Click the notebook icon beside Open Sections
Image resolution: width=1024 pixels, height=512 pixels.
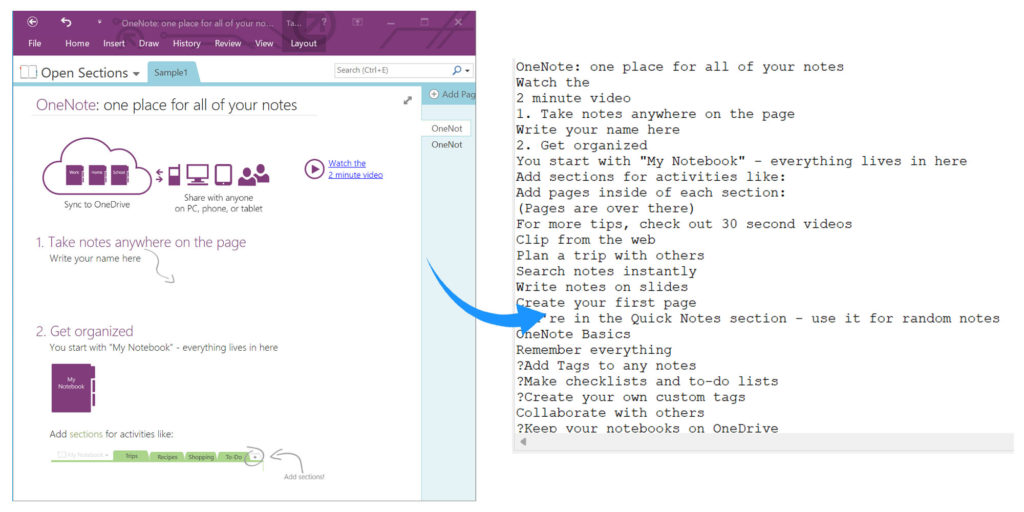point(28,72)
